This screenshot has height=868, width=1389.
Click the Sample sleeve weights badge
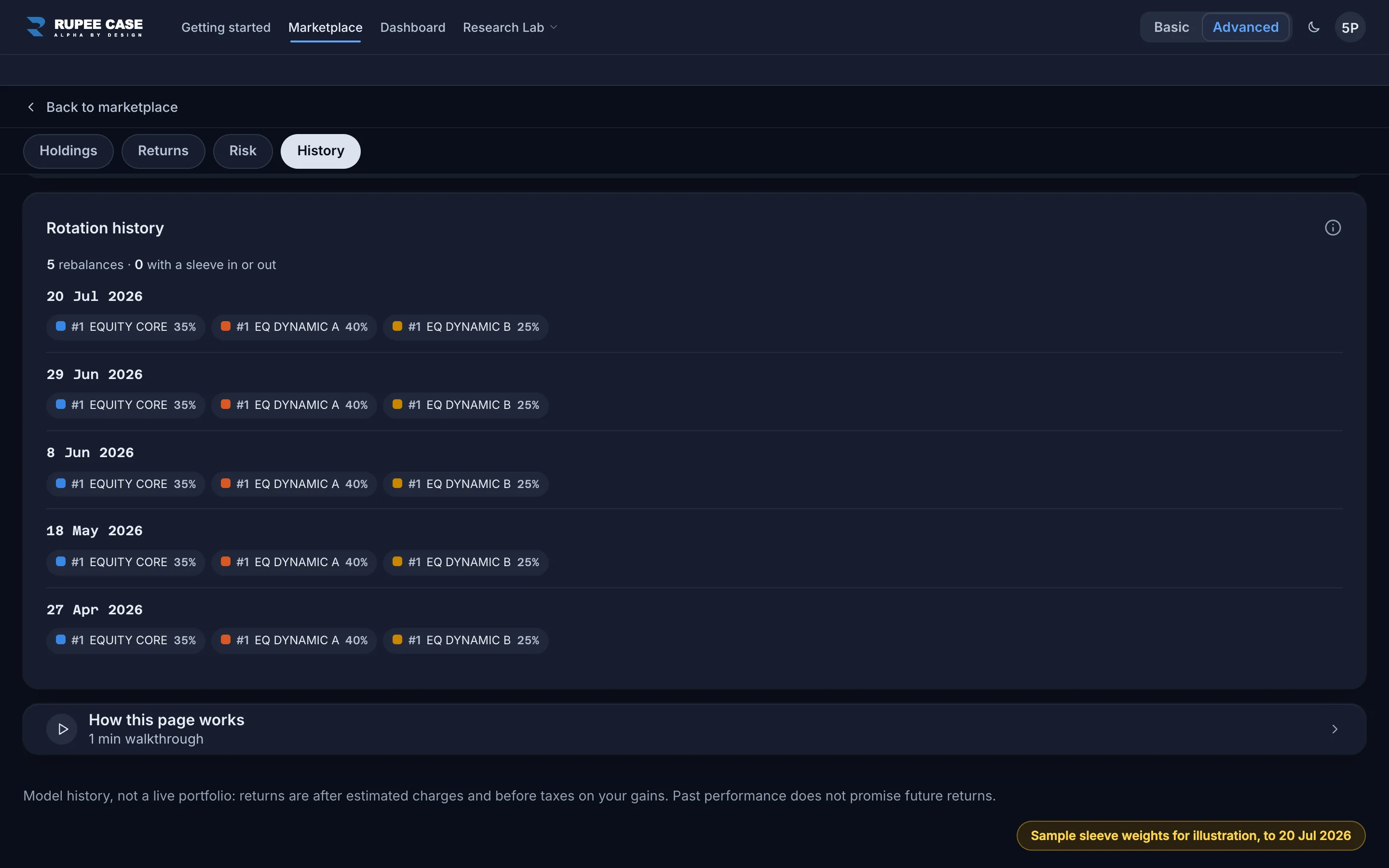coord(1191,836)
